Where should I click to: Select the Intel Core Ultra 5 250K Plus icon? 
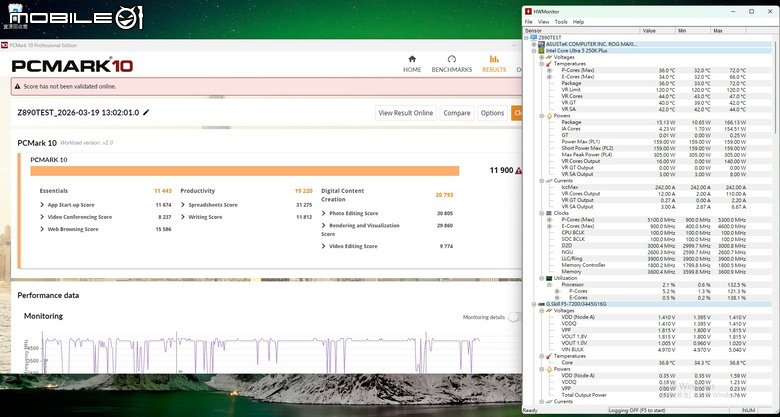541,51
